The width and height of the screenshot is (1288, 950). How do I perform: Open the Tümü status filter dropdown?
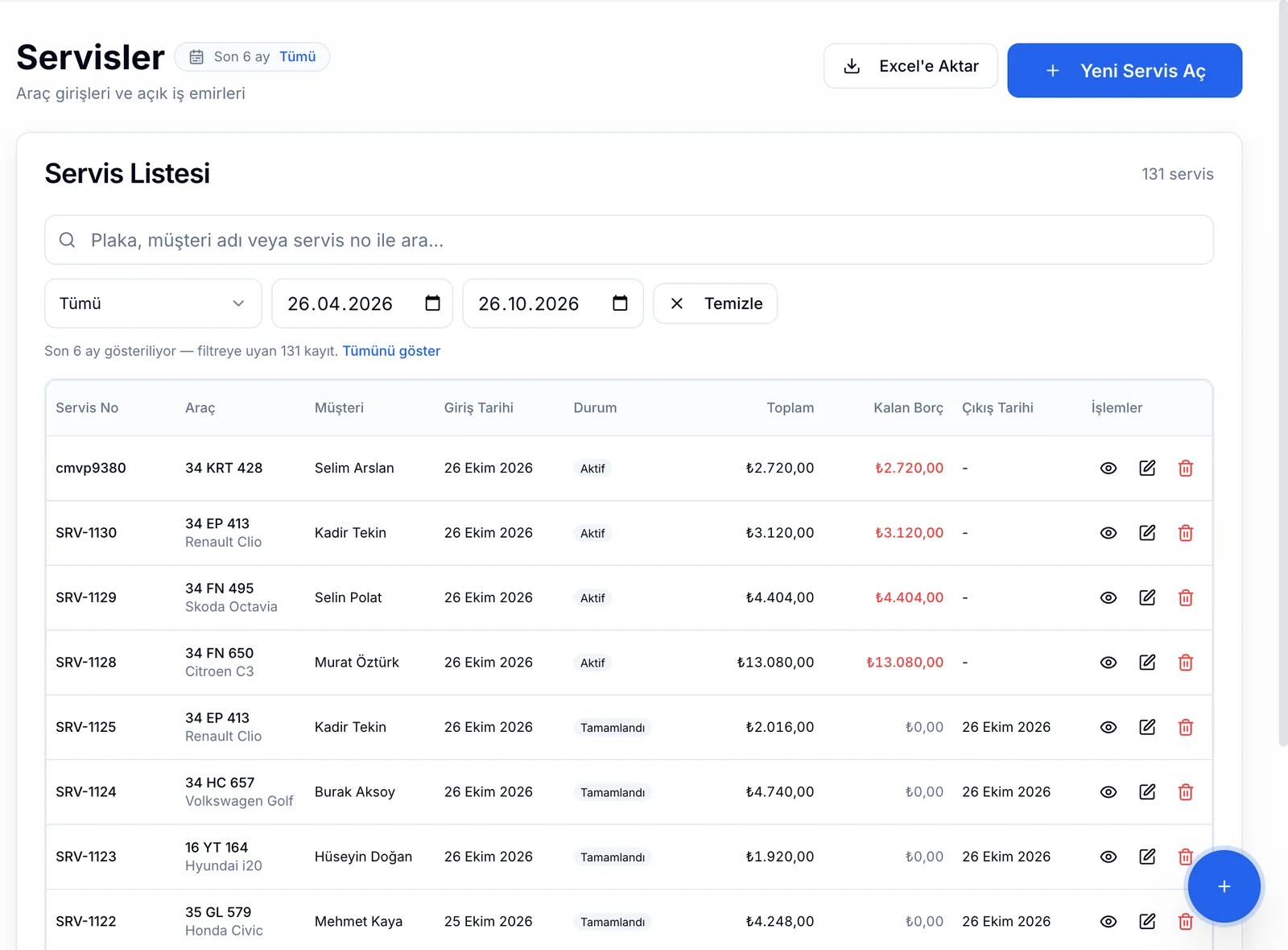point(153,304)
